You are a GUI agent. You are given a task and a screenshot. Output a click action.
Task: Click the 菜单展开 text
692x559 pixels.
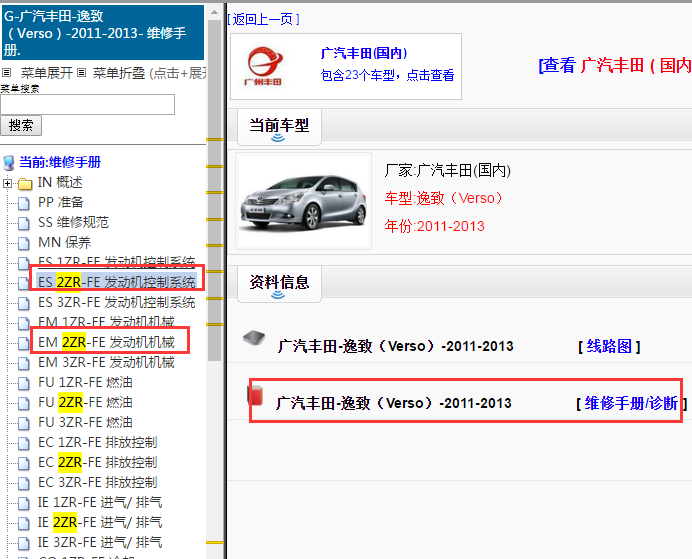(47, 73)
